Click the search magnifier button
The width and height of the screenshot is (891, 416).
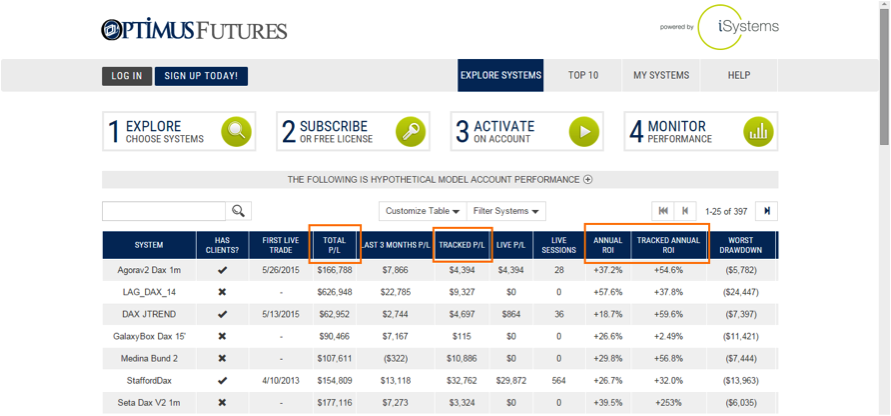[239, 211]
